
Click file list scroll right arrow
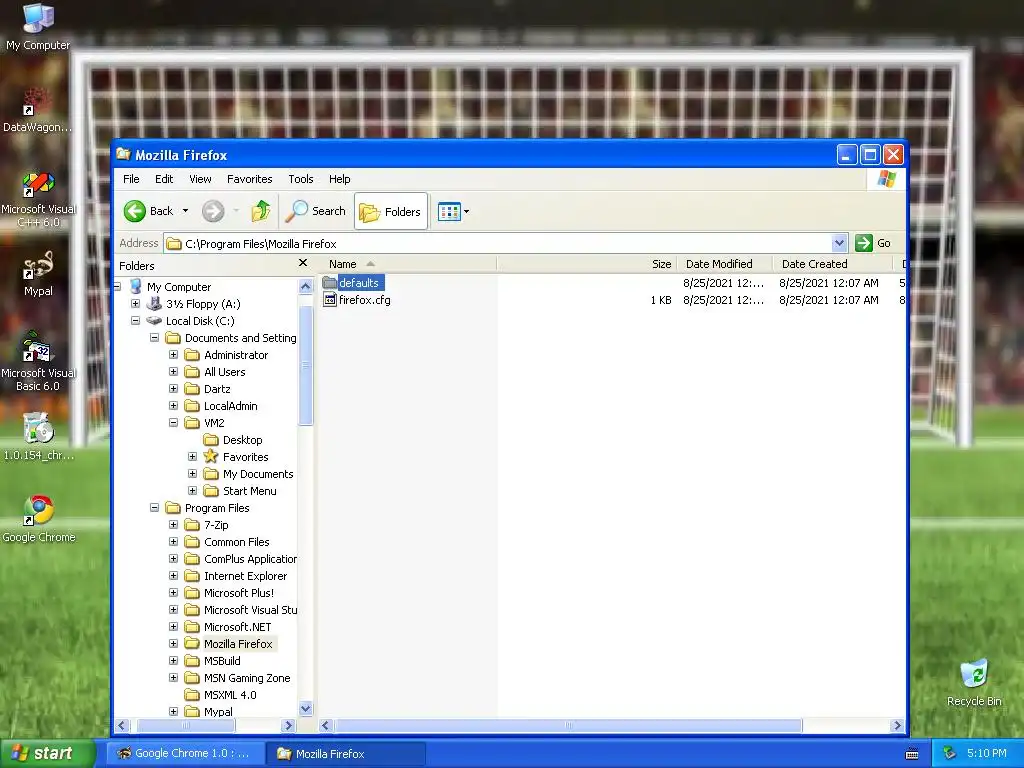[897, 725]
